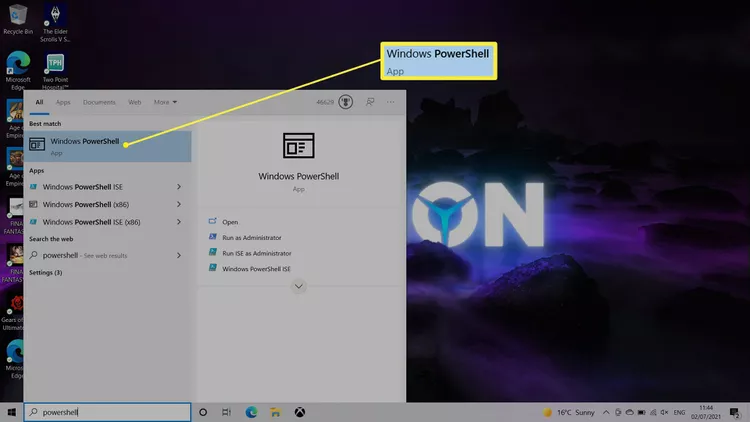The width and height of the screenshot is (750, 422).
Task: Click the weather 16°C Sunny widget
Action: 568,412
